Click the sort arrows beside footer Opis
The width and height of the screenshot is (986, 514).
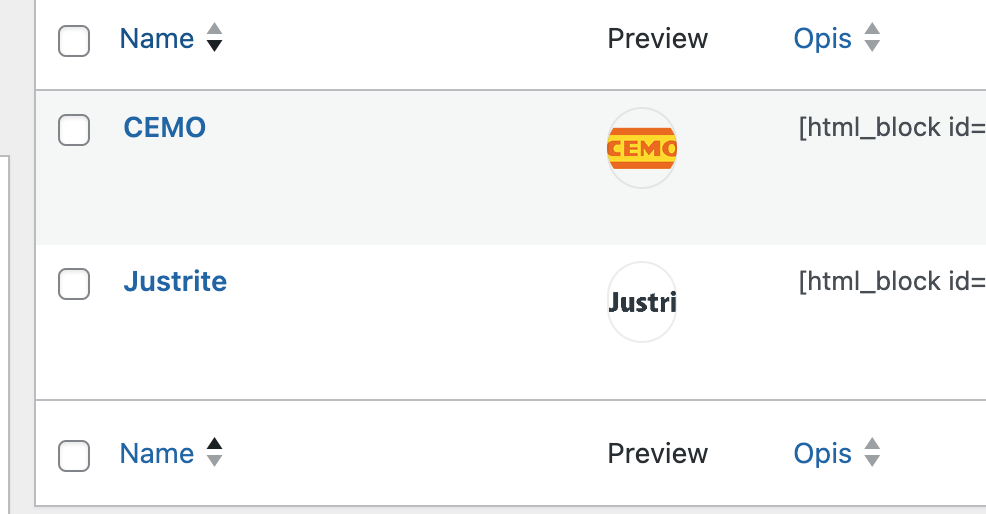[x=872, y=453]
